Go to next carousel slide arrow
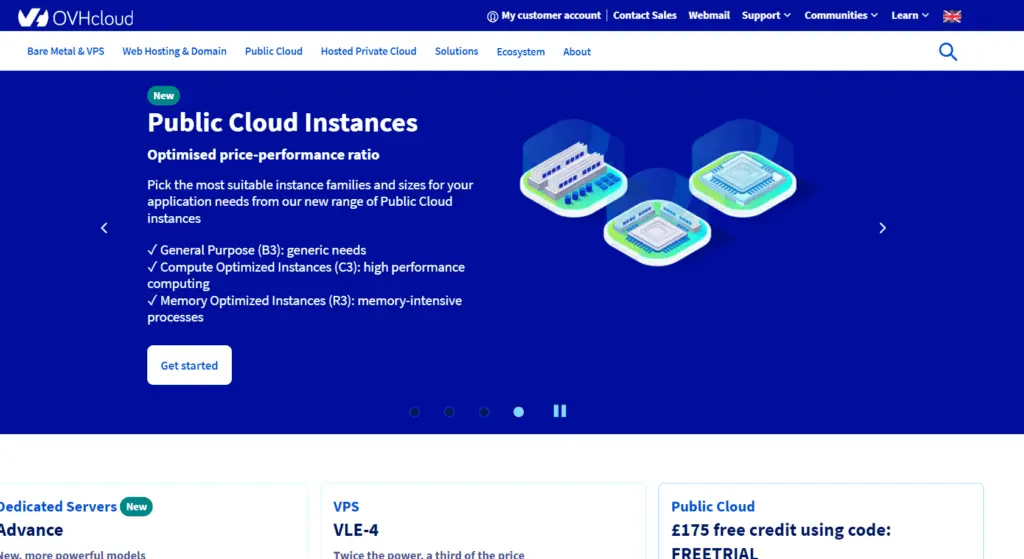Viewport: 1024px width, 559px height. [x=882, y=228]
